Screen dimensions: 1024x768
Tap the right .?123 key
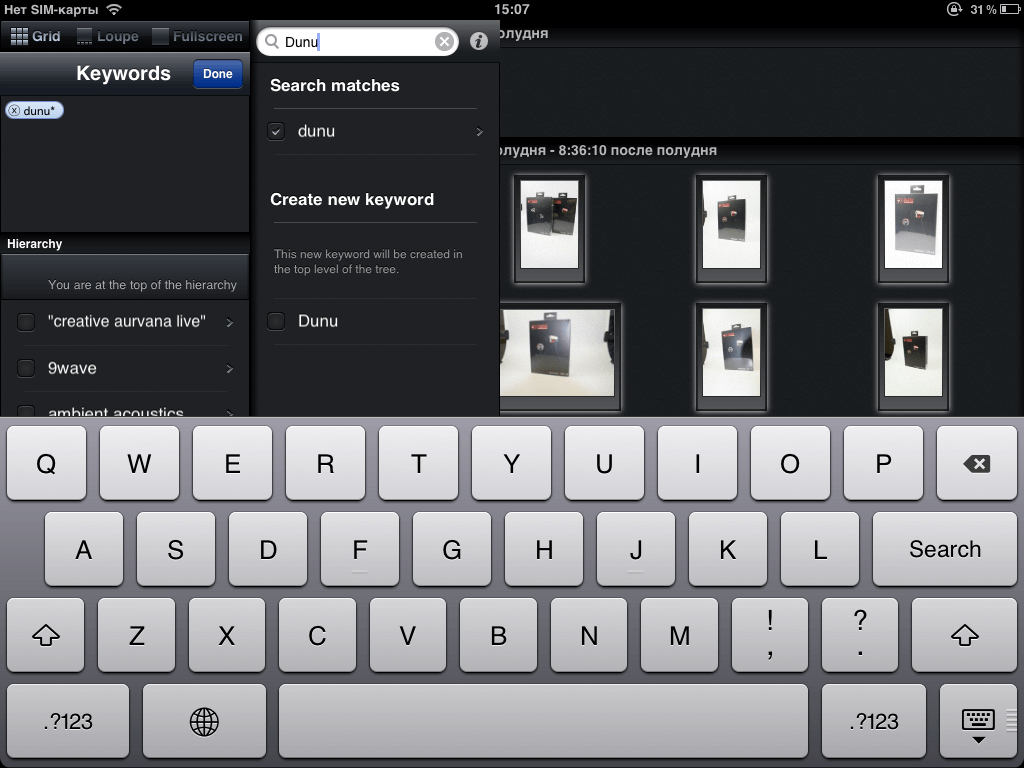pos(874,721)
